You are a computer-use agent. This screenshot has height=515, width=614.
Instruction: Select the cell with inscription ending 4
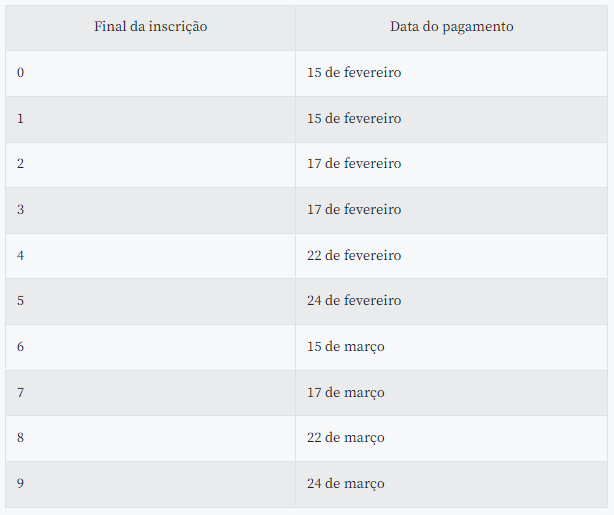pyautogui.click(x=150, y=256)
